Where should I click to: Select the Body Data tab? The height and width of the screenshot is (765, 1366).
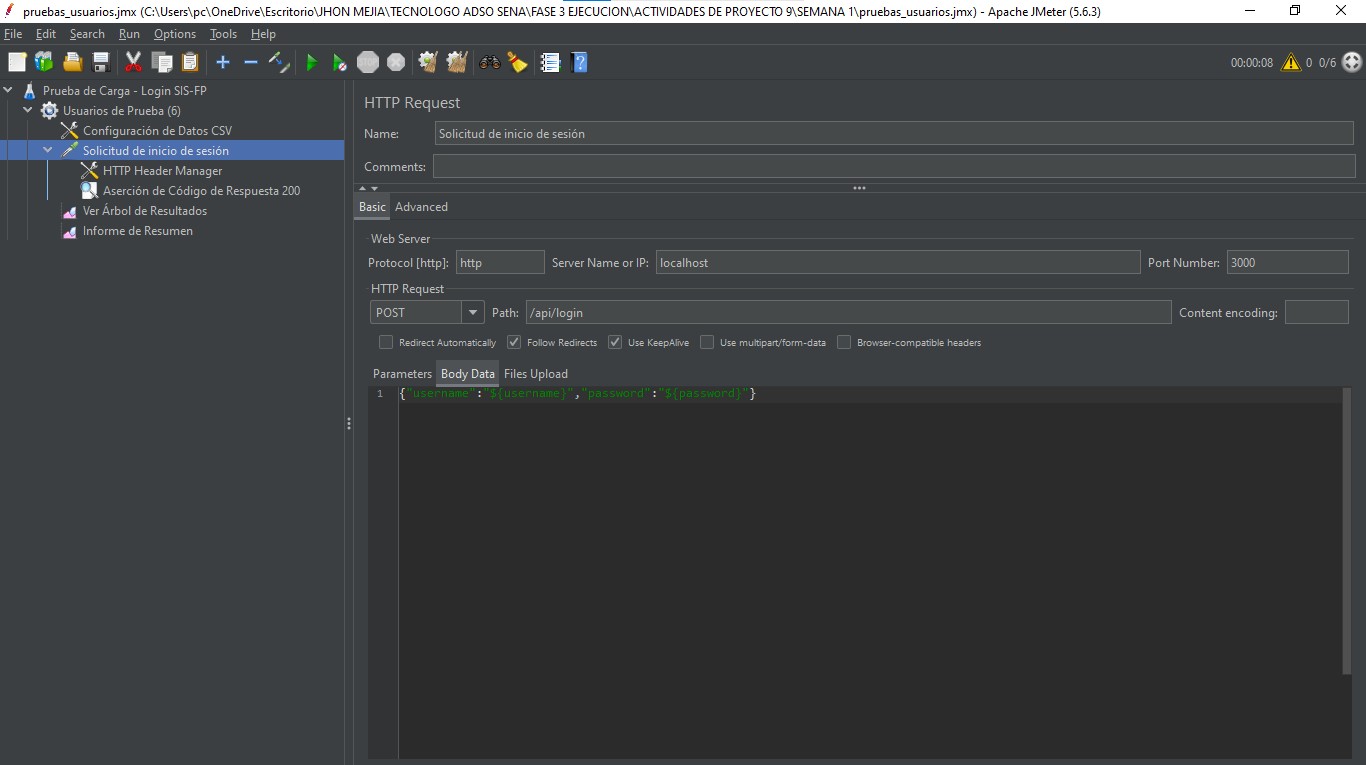[468, 374]
